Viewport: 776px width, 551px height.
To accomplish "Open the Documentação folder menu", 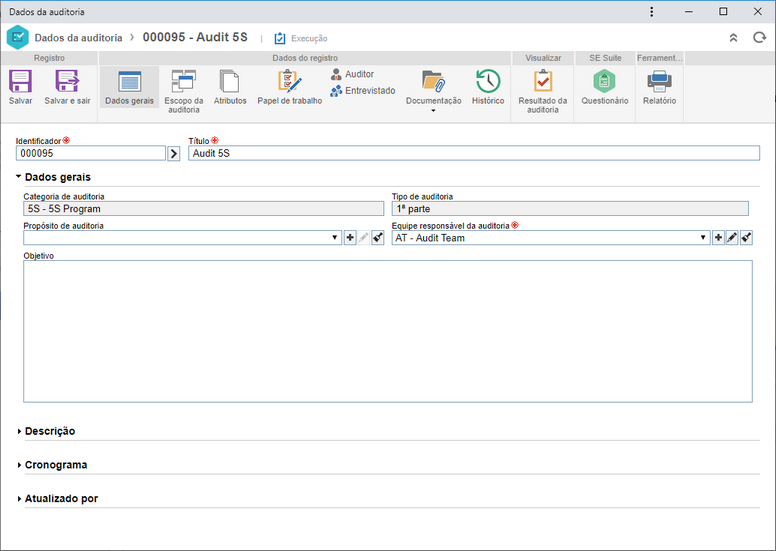I will [434, 91].
